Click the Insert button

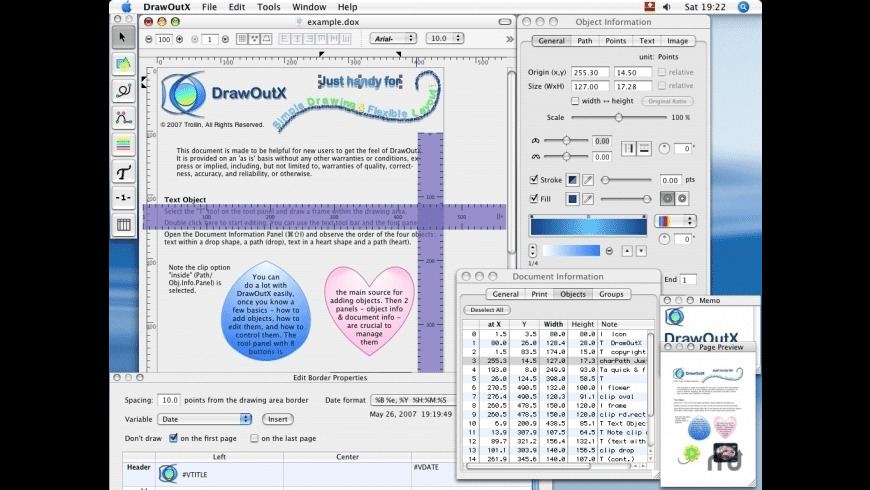point(277,419)
